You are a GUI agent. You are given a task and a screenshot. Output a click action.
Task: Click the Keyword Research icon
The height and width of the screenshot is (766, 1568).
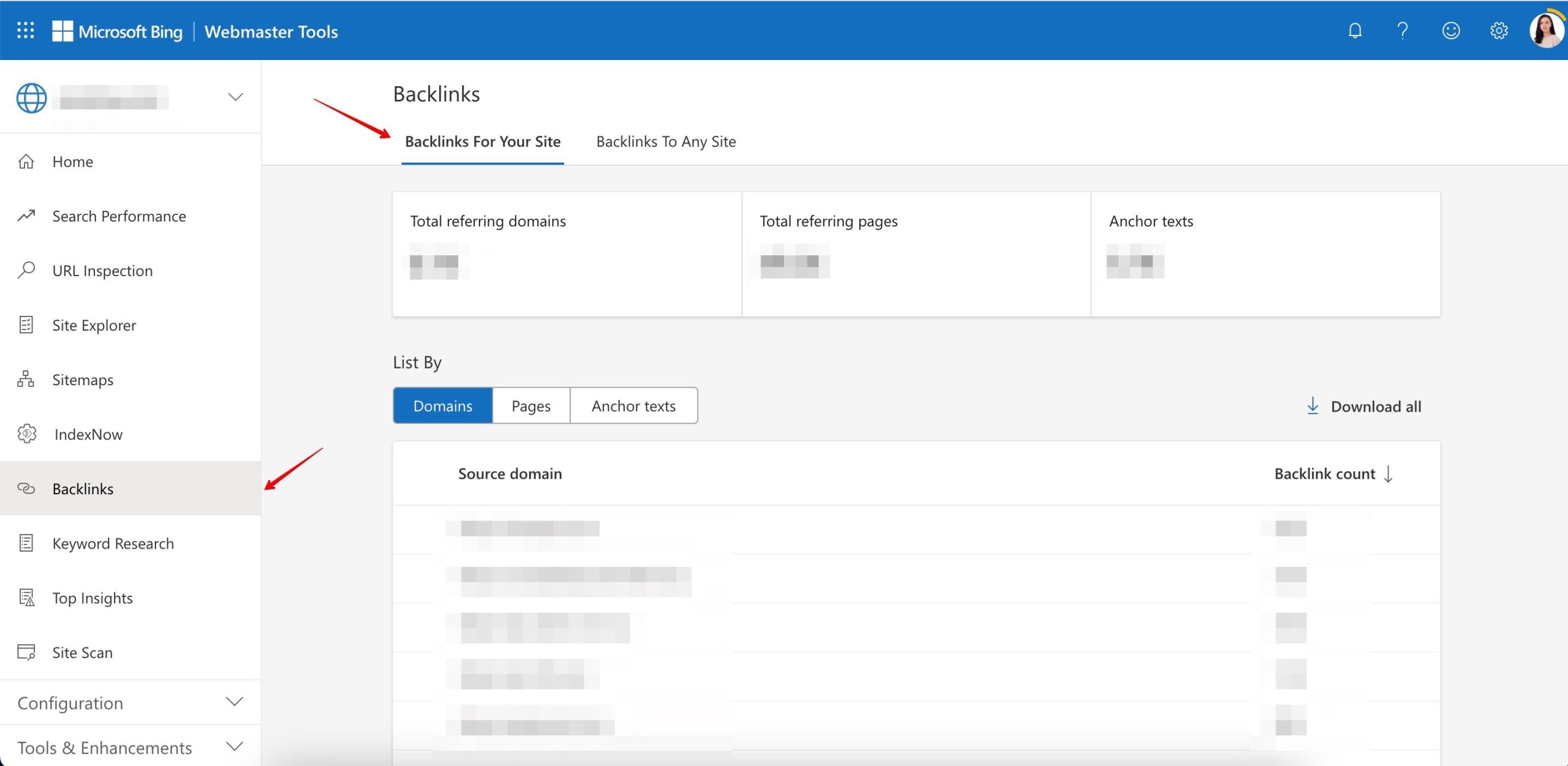tap(27, 542)
